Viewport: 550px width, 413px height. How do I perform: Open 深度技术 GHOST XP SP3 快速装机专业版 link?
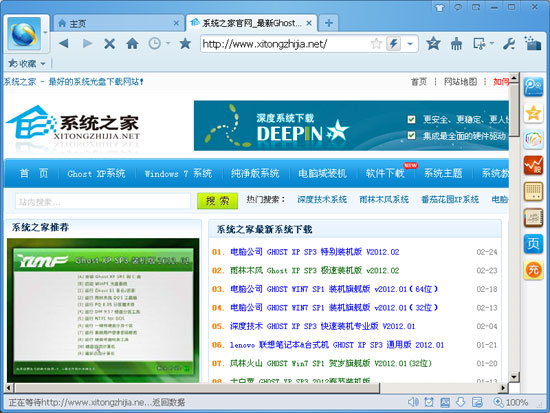tap(322, 326)
